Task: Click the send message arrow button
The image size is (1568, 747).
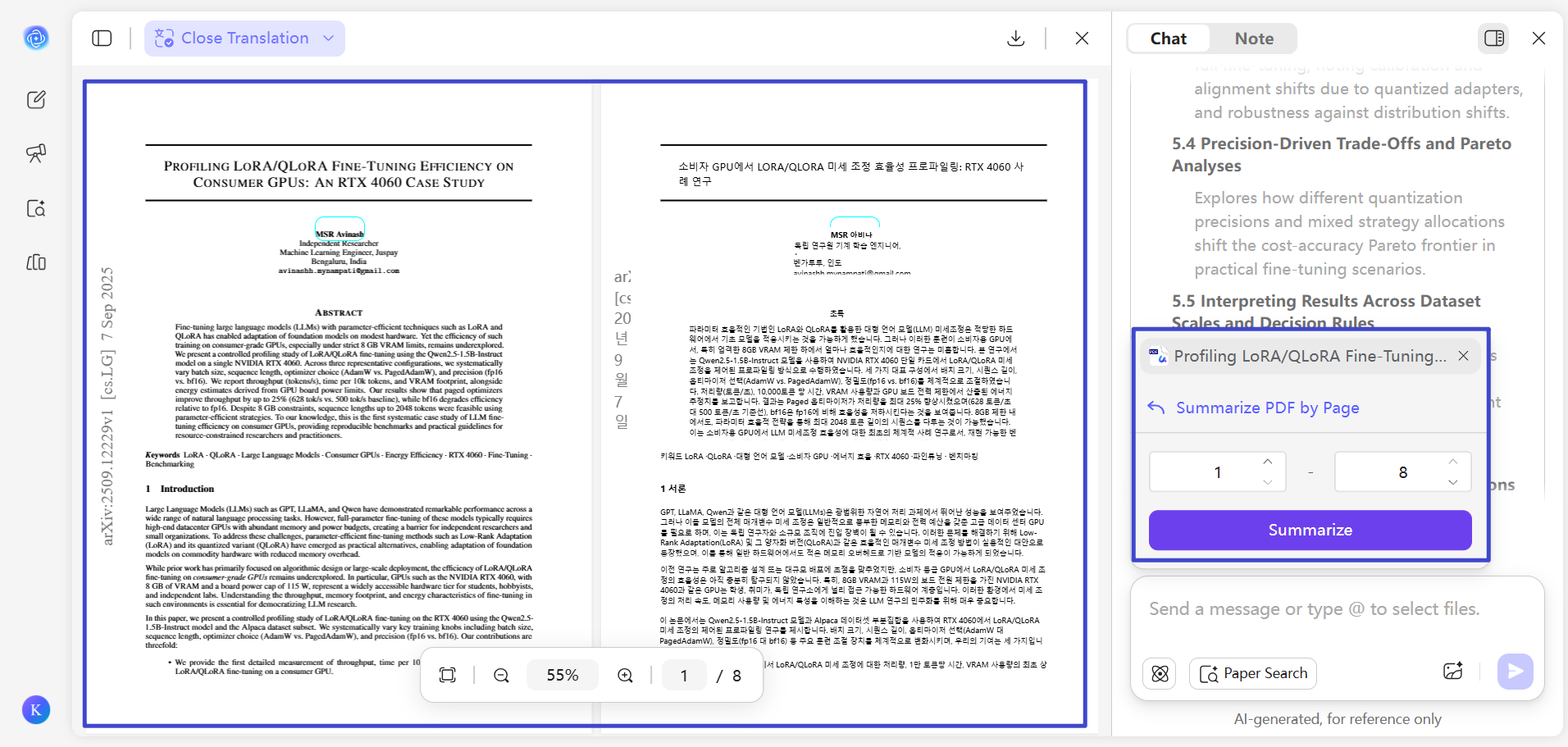Action: tap(1515, 672)
